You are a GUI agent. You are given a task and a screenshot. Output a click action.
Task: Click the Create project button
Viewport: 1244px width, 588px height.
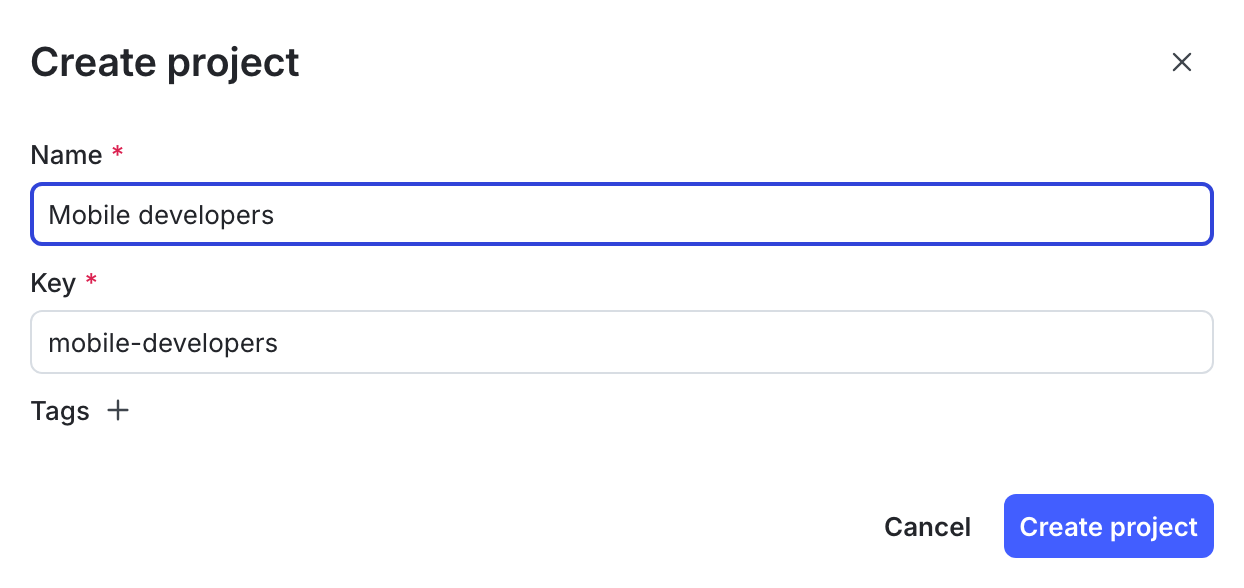click(1108, 526)
